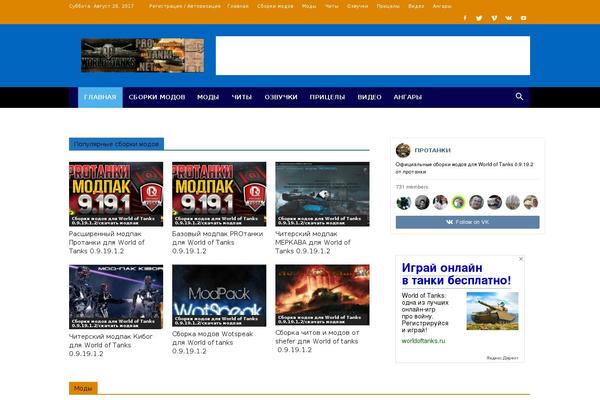Open the Базовый модпак PROтанки thumbnail

219,194
